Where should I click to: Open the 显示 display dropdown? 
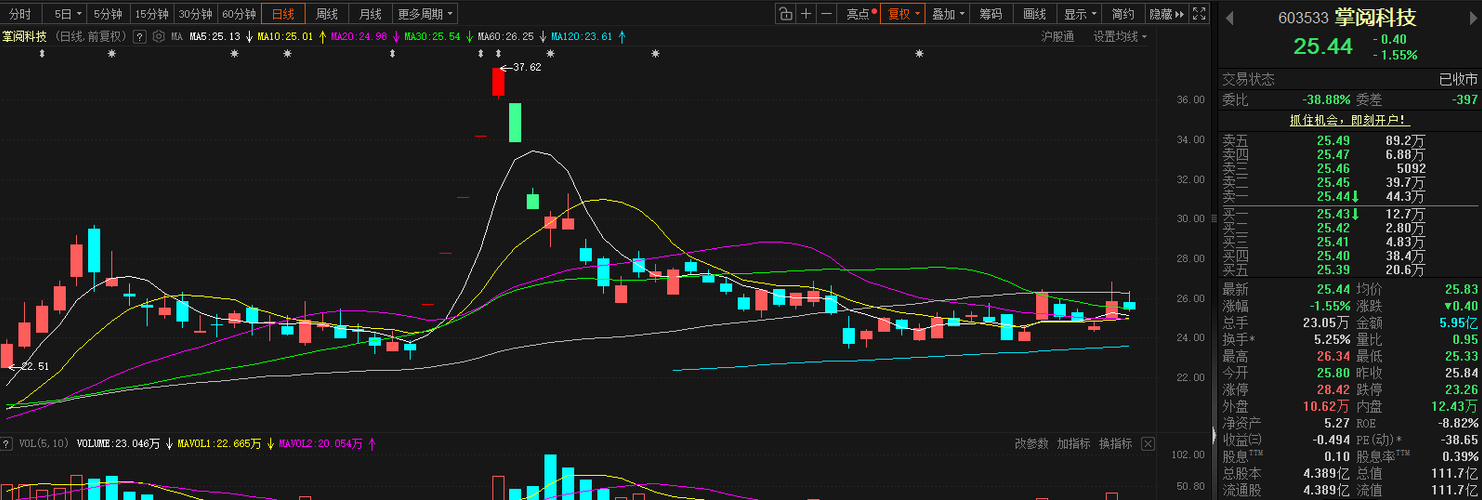click(1080, 14)
